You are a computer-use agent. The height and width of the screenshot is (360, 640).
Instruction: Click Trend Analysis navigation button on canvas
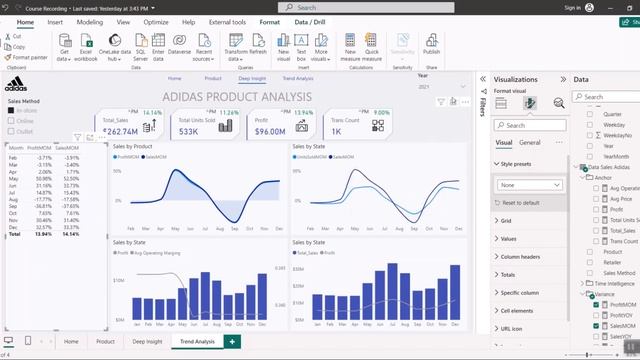[x=298, y=78]
